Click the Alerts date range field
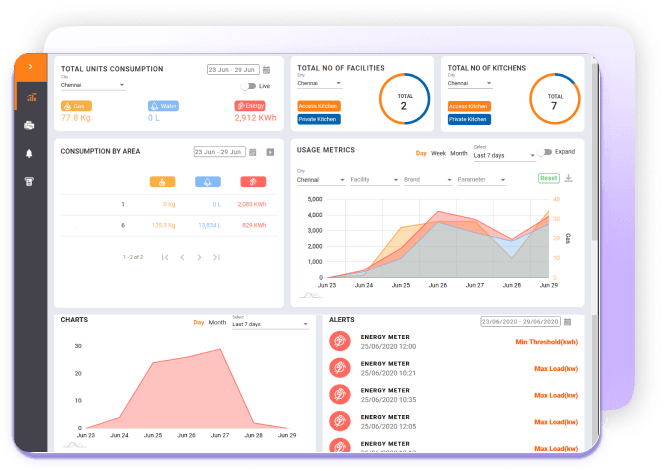The width and height of the screenshot is (665, 471). click(520, 322)
